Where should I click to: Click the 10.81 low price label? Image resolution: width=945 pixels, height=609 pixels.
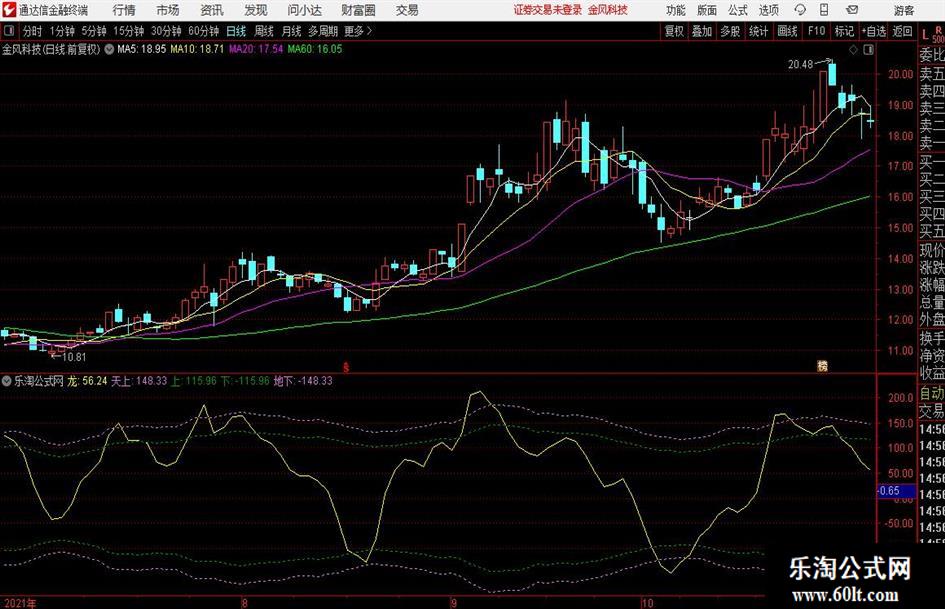click(x=74, y=357)
